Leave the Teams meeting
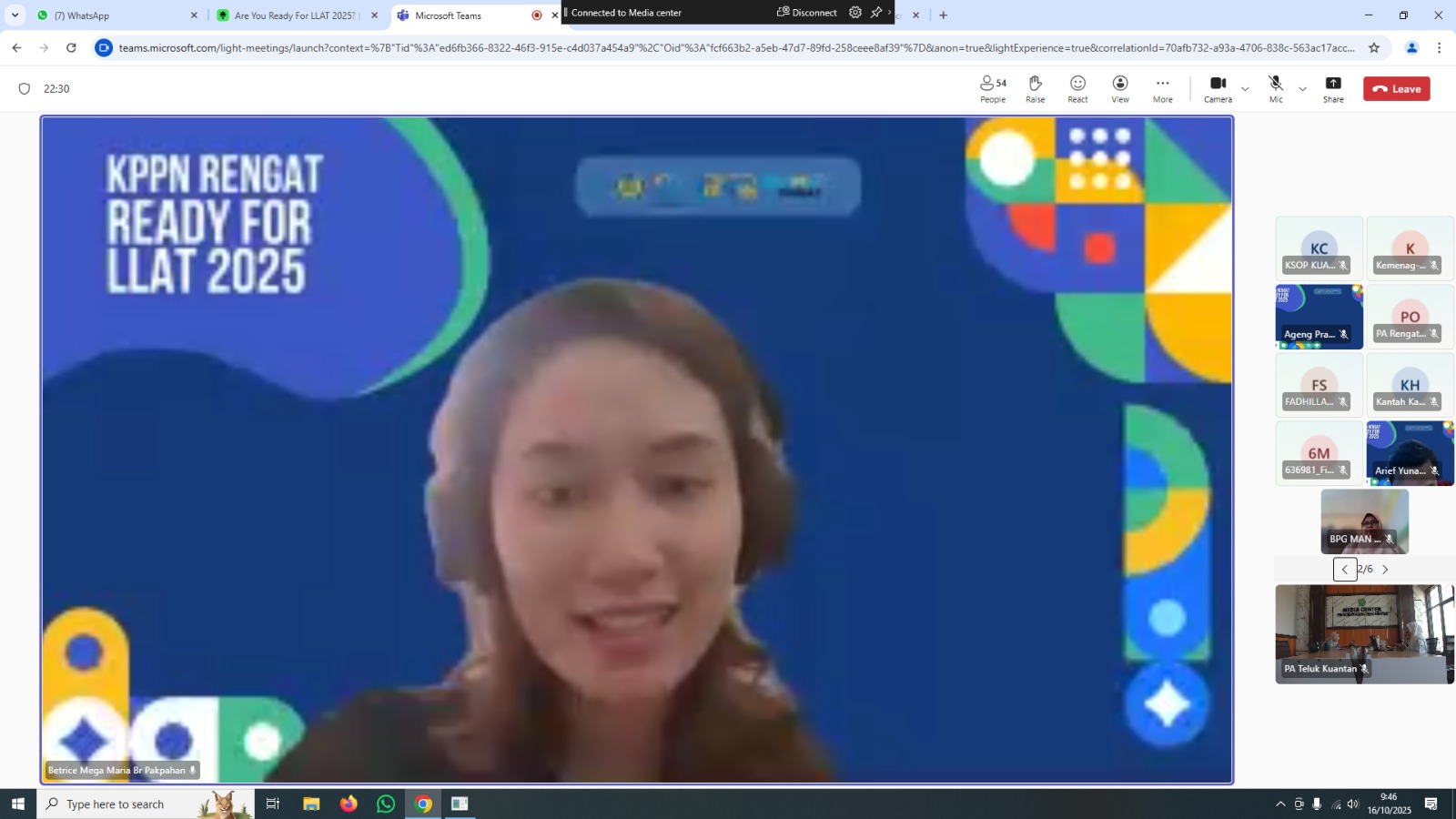 tap(1397, 88)
